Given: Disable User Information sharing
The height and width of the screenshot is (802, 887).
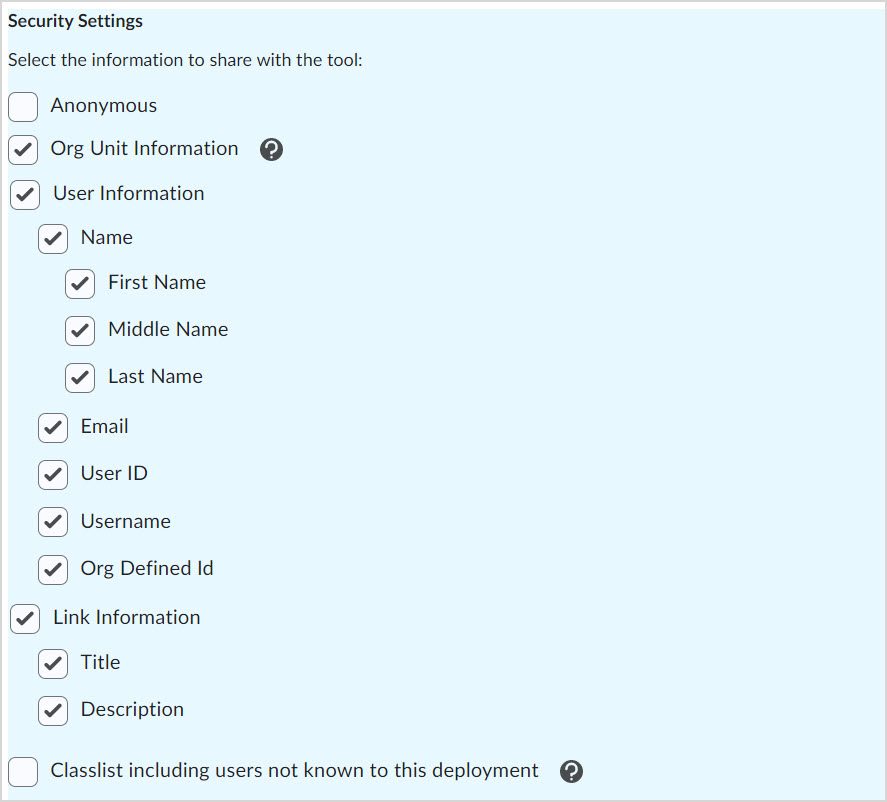Looking at the screenshot, I should pos(25,194).
